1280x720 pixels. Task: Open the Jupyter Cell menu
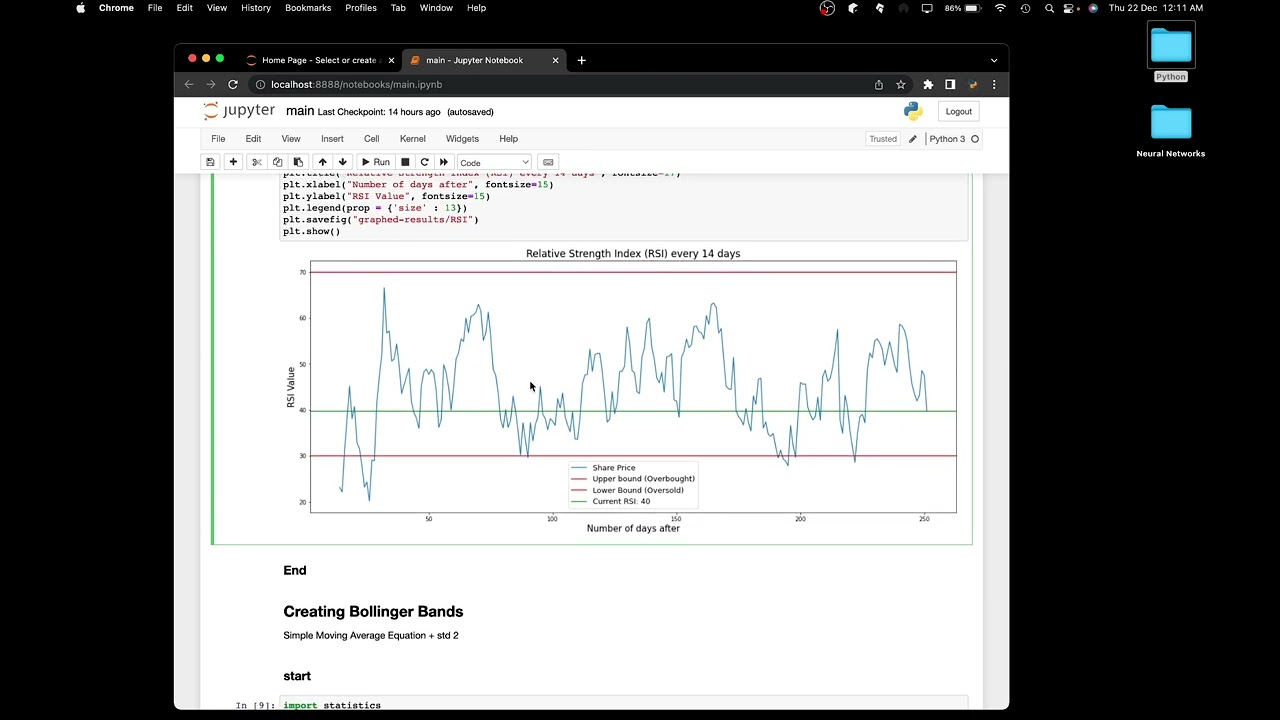(371, 139)
